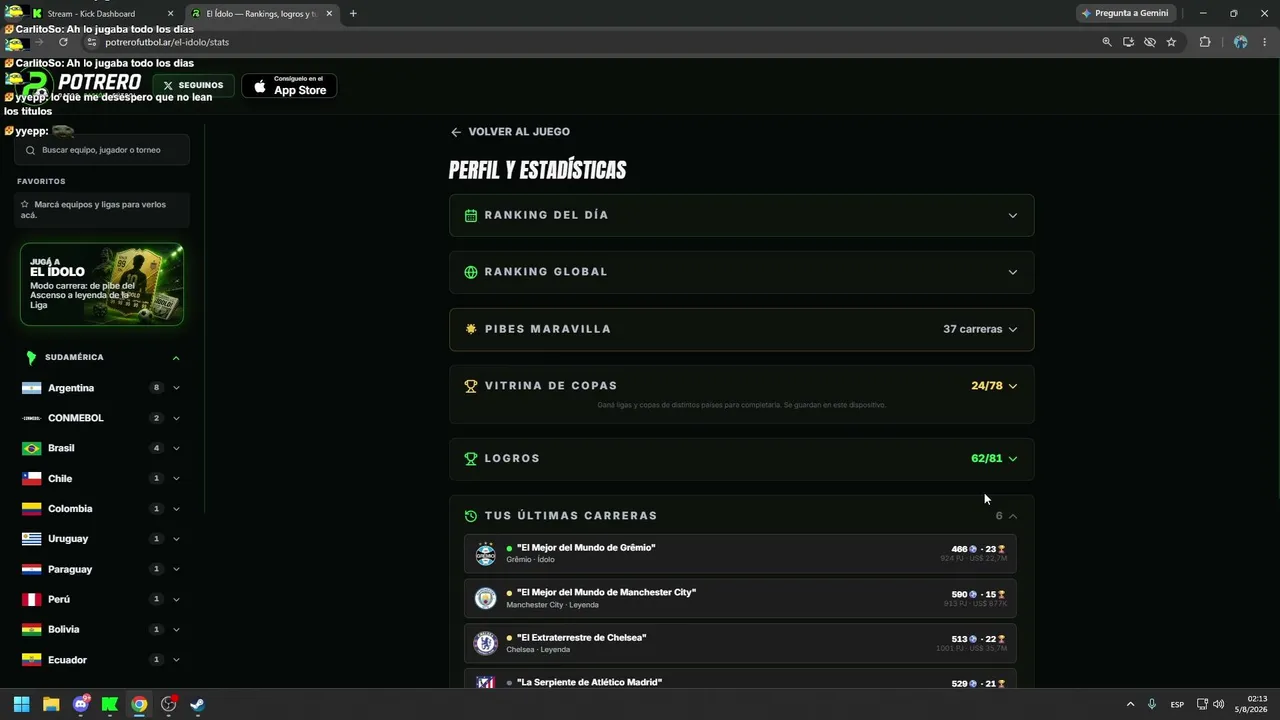Click the Grêmio club crest
Viewport: 1280px width, 720px height.
point(485,554)
